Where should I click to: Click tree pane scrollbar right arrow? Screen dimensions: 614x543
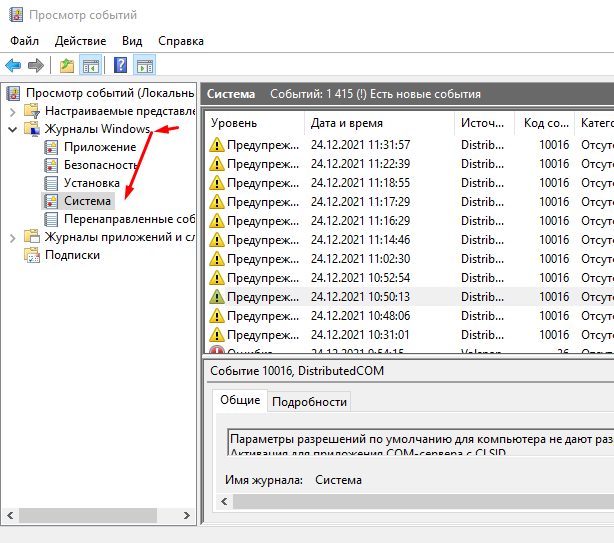click(187, 516)
